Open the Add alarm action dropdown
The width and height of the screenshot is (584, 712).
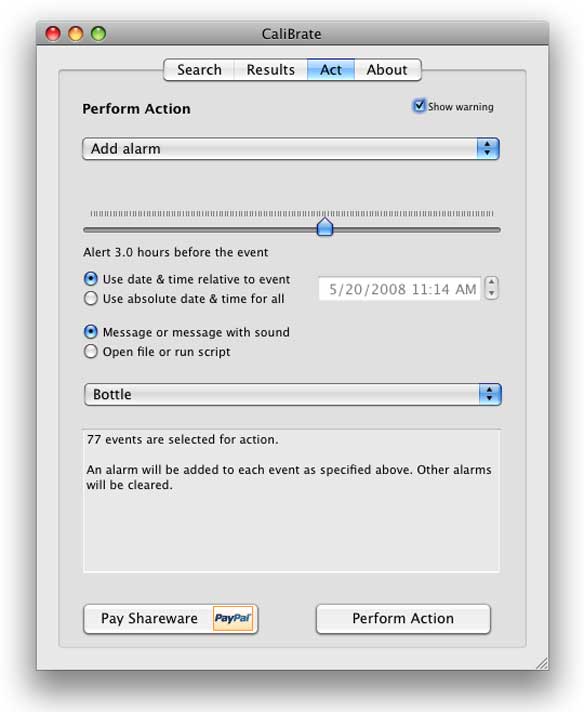click(x=291, y=149)
